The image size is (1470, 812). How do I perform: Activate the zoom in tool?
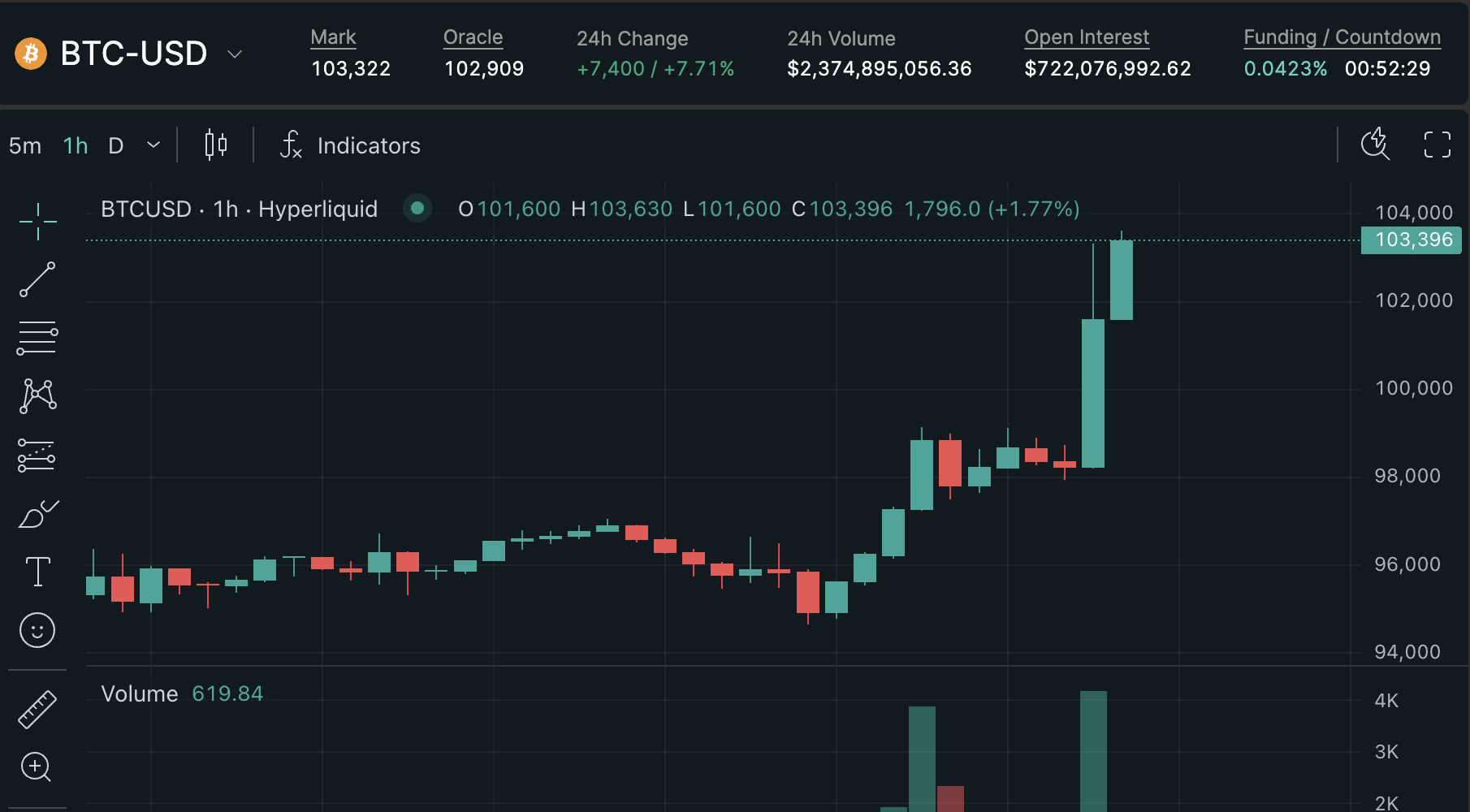37,767
